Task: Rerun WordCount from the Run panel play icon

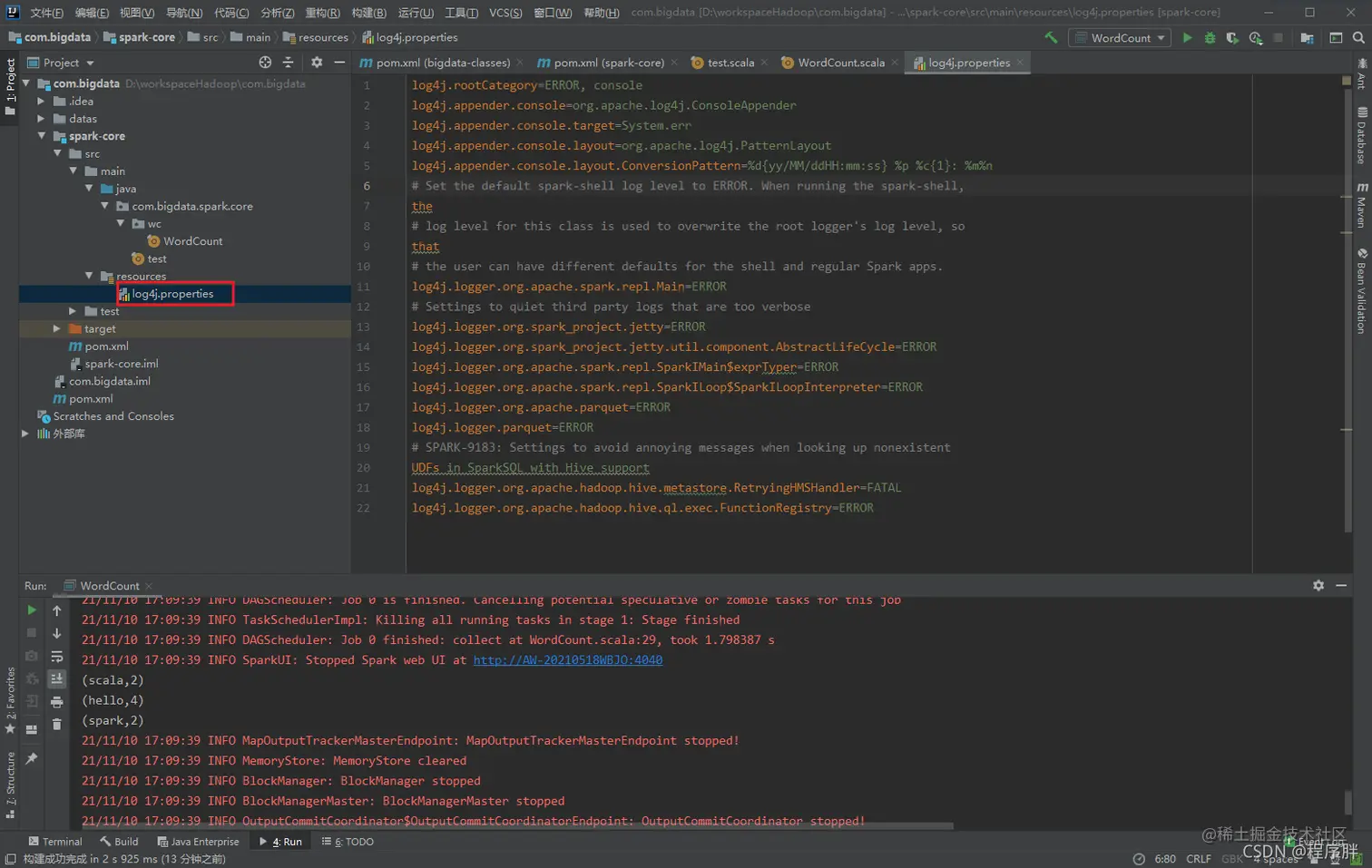Action: tap(32, 610)
